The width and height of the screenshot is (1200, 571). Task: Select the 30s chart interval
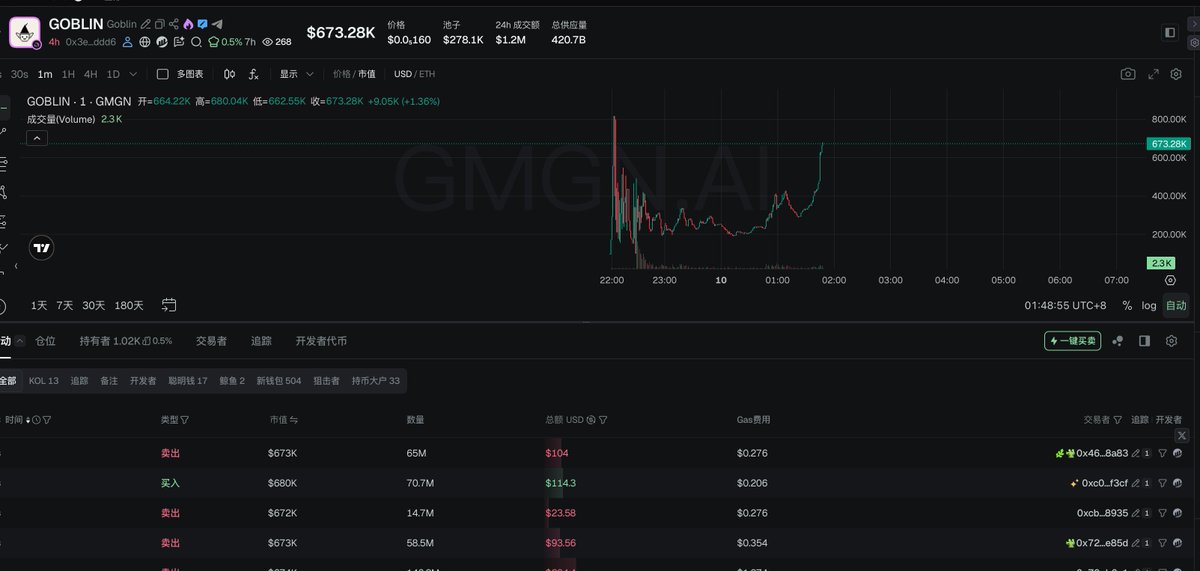point(20,74)
